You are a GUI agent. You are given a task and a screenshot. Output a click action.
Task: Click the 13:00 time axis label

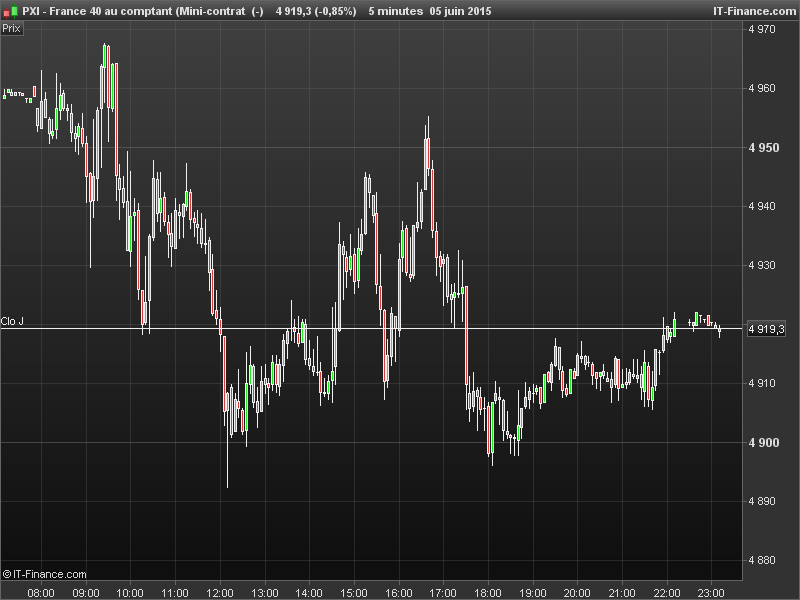coord(265,593)
